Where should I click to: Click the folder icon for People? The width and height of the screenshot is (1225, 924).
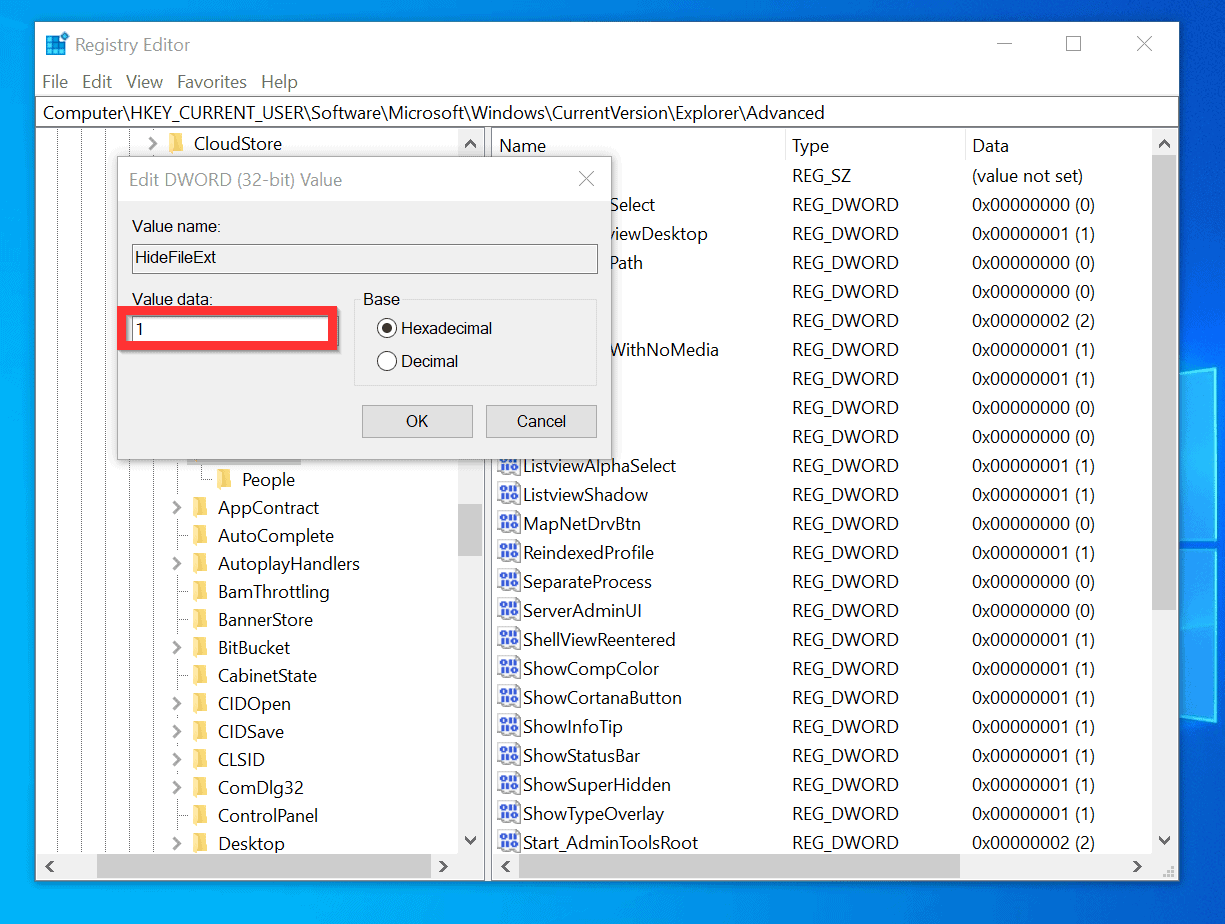point(224,479)
